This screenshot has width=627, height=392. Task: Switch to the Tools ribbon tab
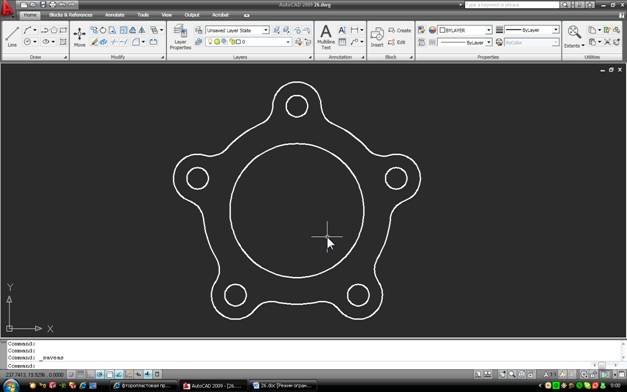(143, 15)
